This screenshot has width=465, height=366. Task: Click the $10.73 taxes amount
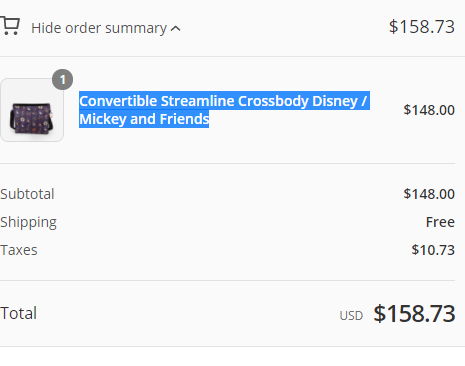pos(433,250)
